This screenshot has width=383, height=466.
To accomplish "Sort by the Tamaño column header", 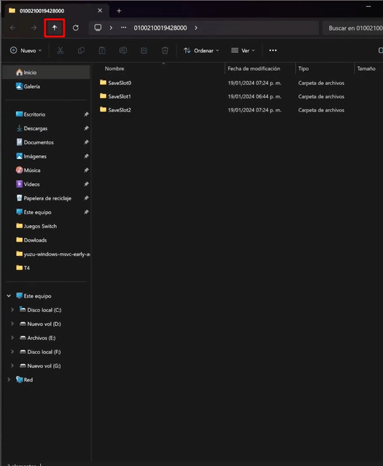I will click(x=367, y=69).
